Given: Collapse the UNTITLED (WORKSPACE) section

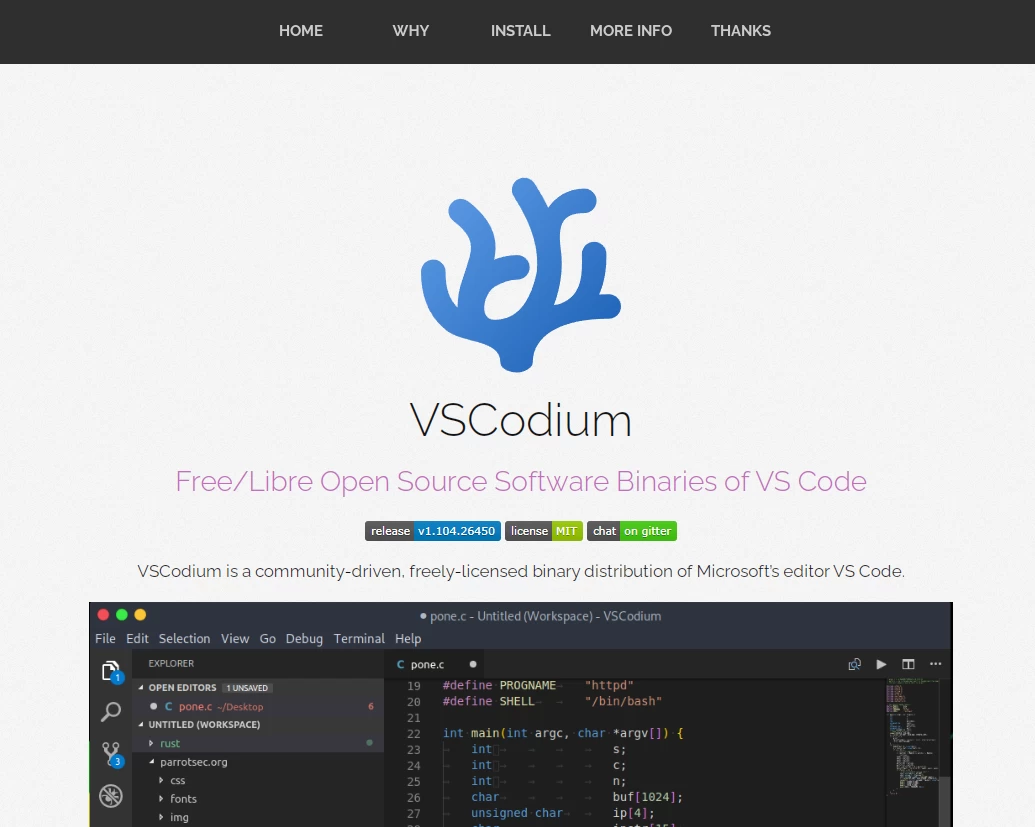Looking at the screenshot, I should pyautogui.click(x=141, y=725).
